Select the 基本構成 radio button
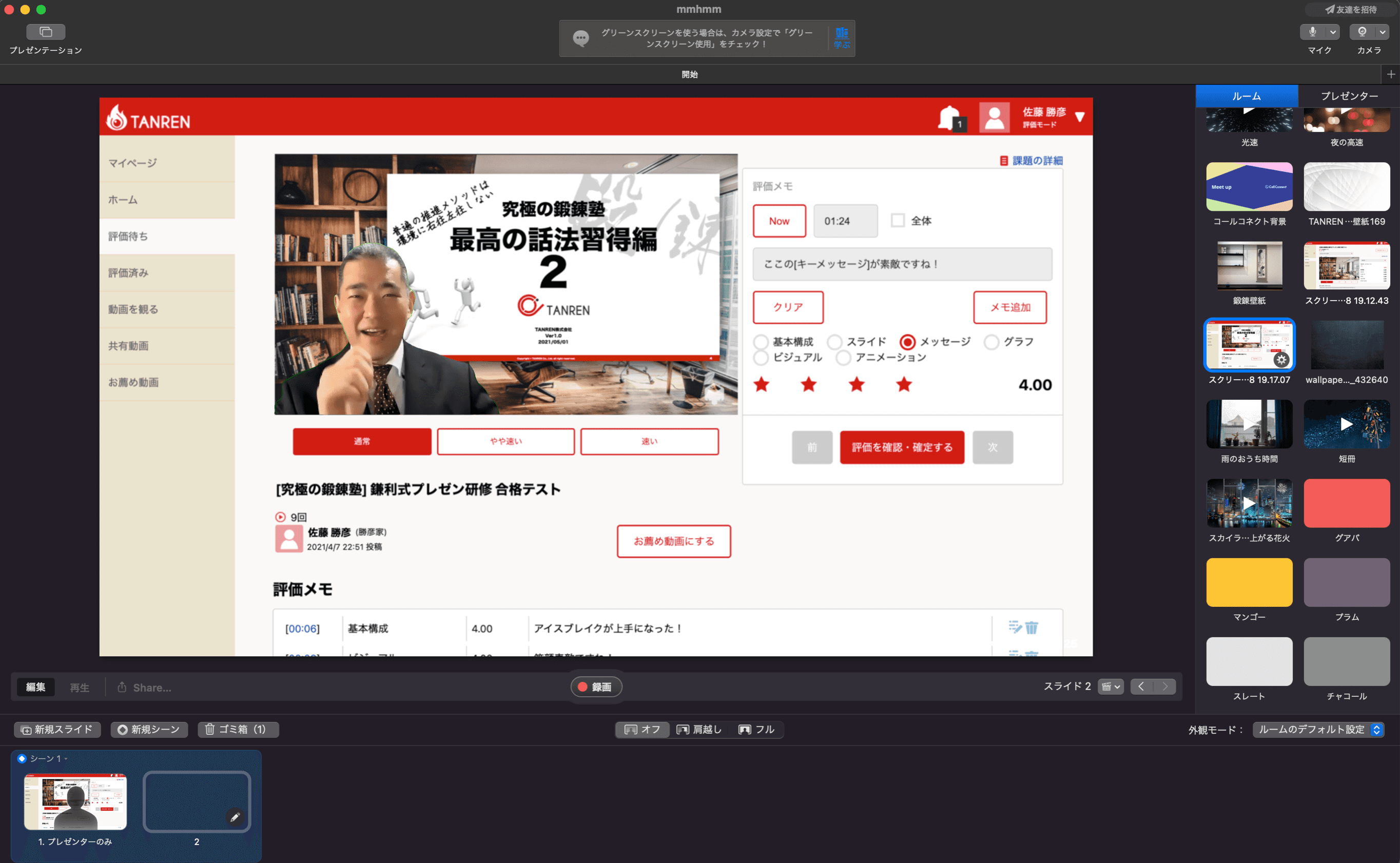The width and height of the screenshot is (1400, 863). coord(761,342)
